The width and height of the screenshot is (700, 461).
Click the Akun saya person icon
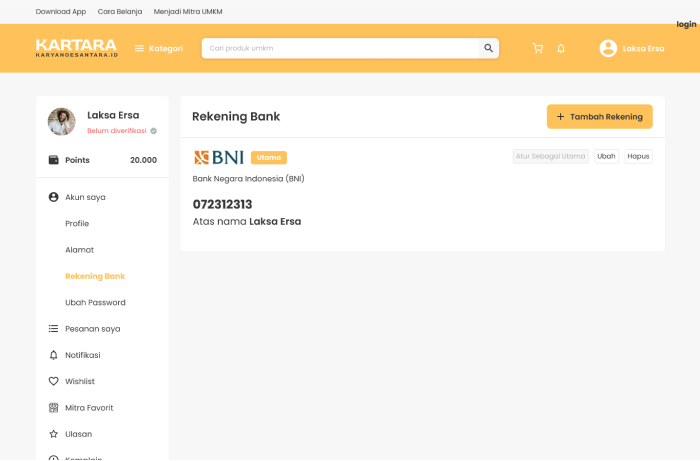(54, 197)
